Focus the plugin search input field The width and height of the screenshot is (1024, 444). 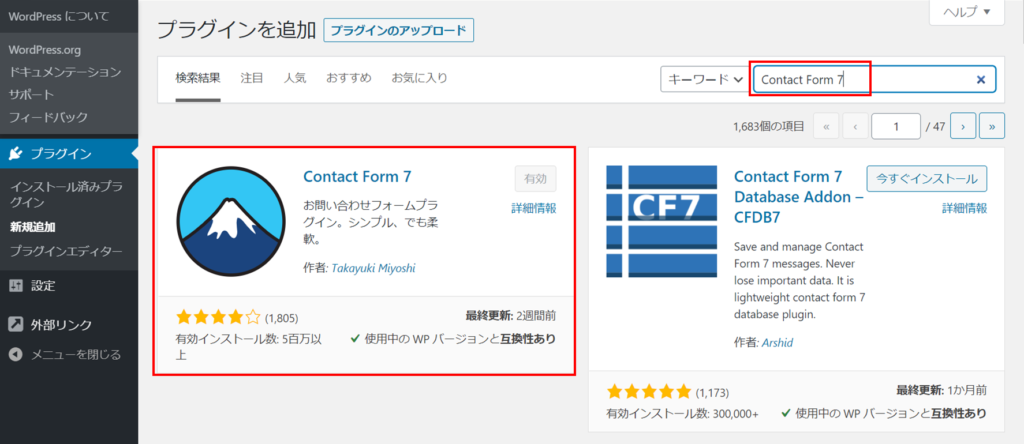874,80
